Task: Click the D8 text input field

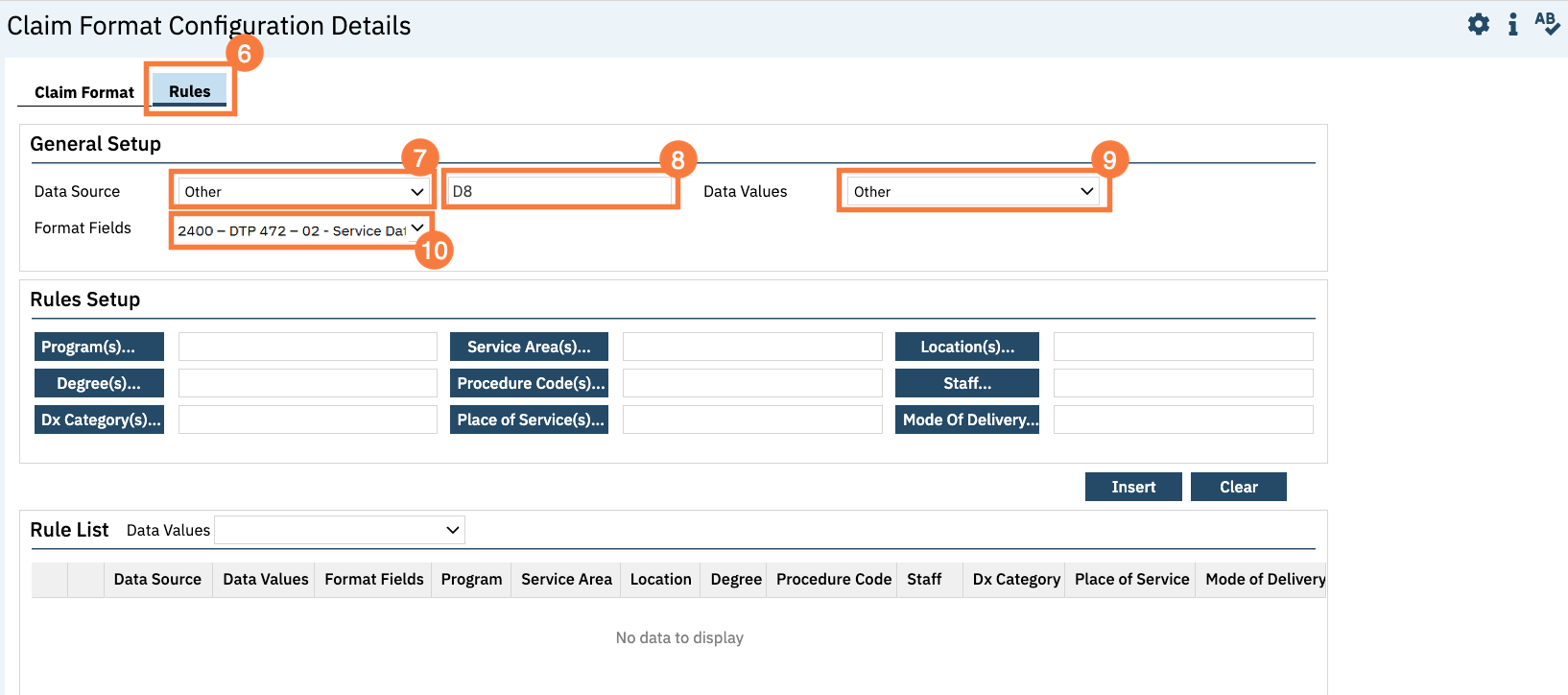Action: point(560,191)
